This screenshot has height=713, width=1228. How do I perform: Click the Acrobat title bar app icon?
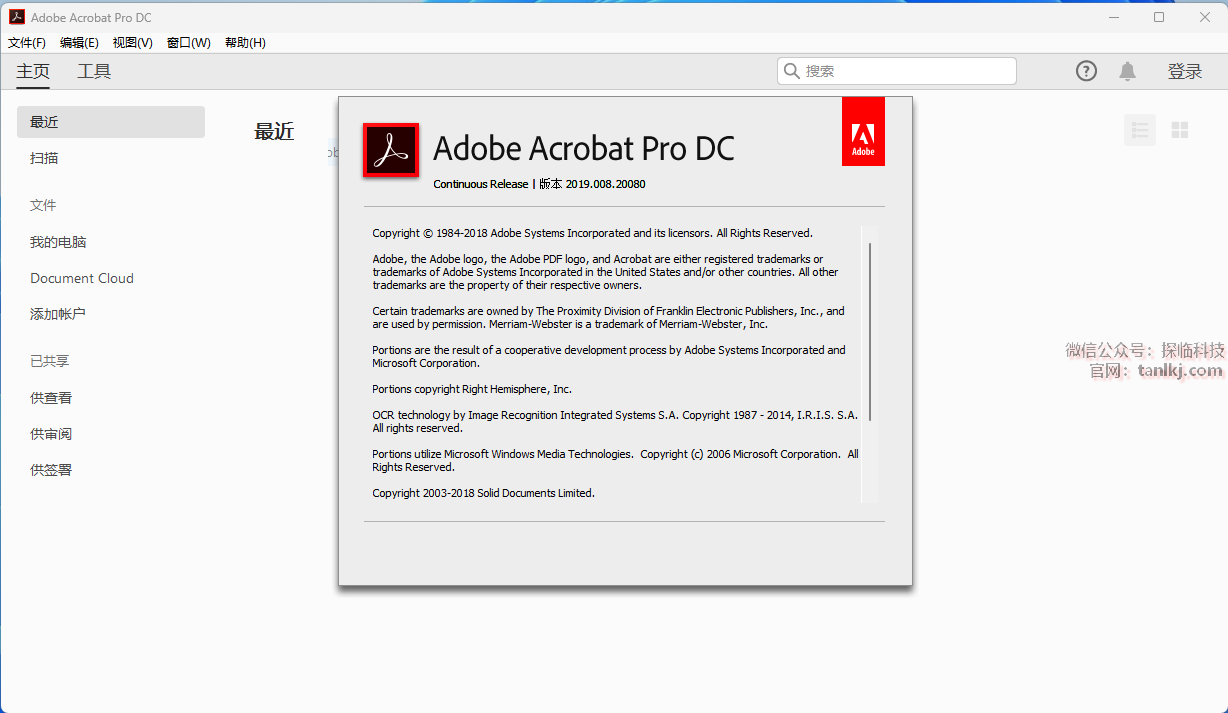pyautogui.click(x=17, y=17)
